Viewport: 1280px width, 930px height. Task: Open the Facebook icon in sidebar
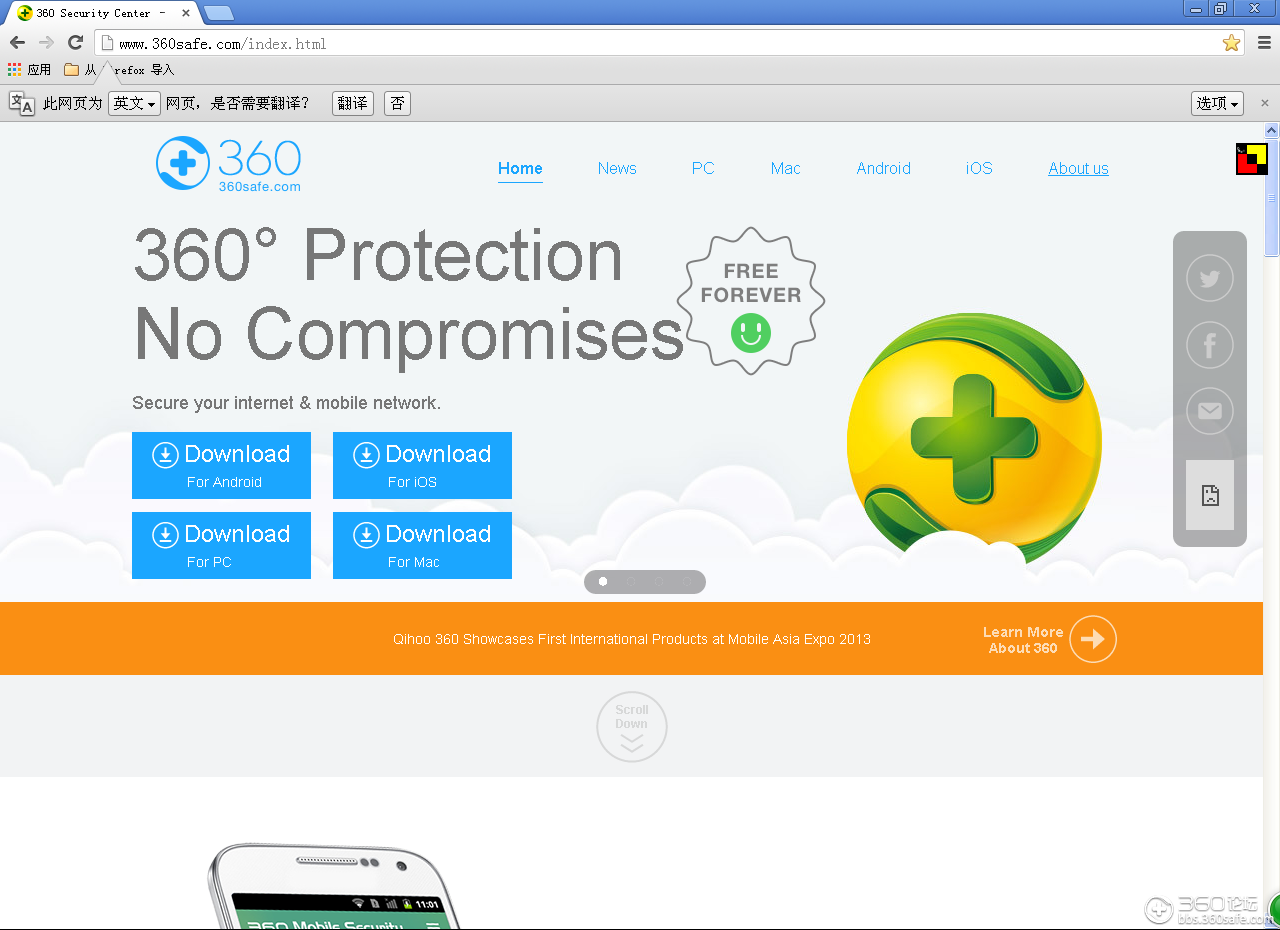[1210, 345]
